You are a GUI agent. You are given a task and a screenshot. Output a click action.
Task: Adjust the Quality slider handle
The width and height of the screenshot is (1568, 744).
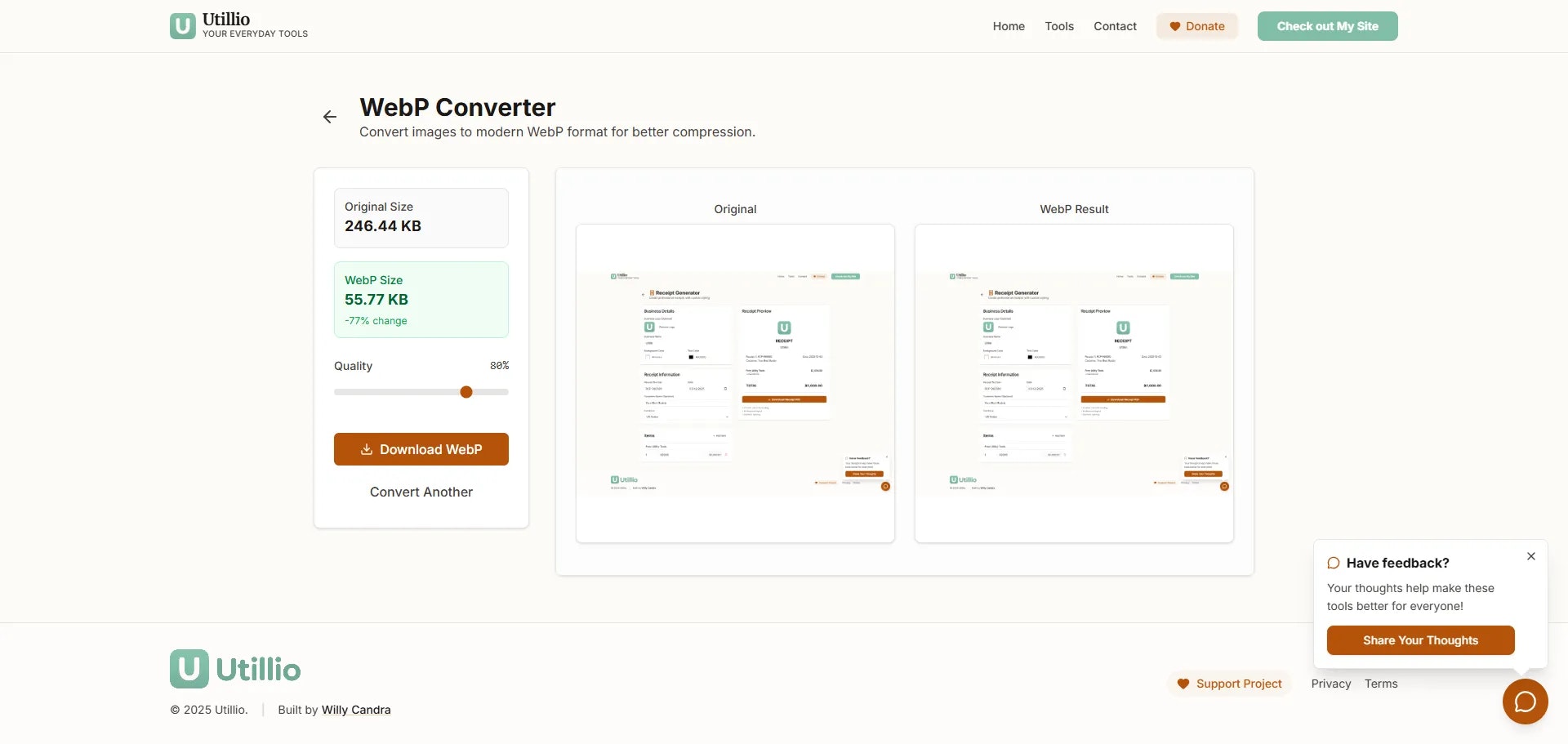466,392
